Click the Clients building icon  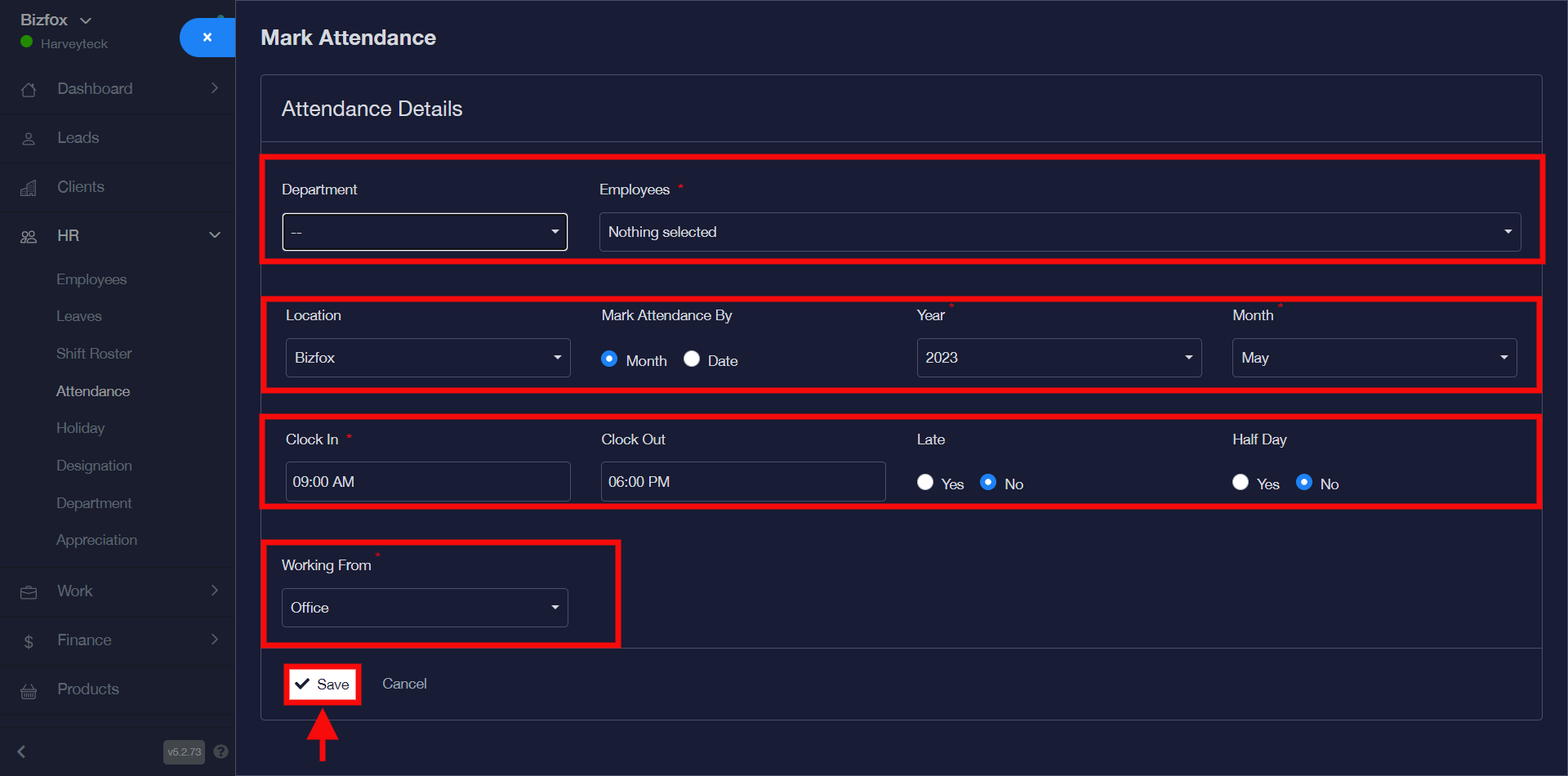[29, 188]
